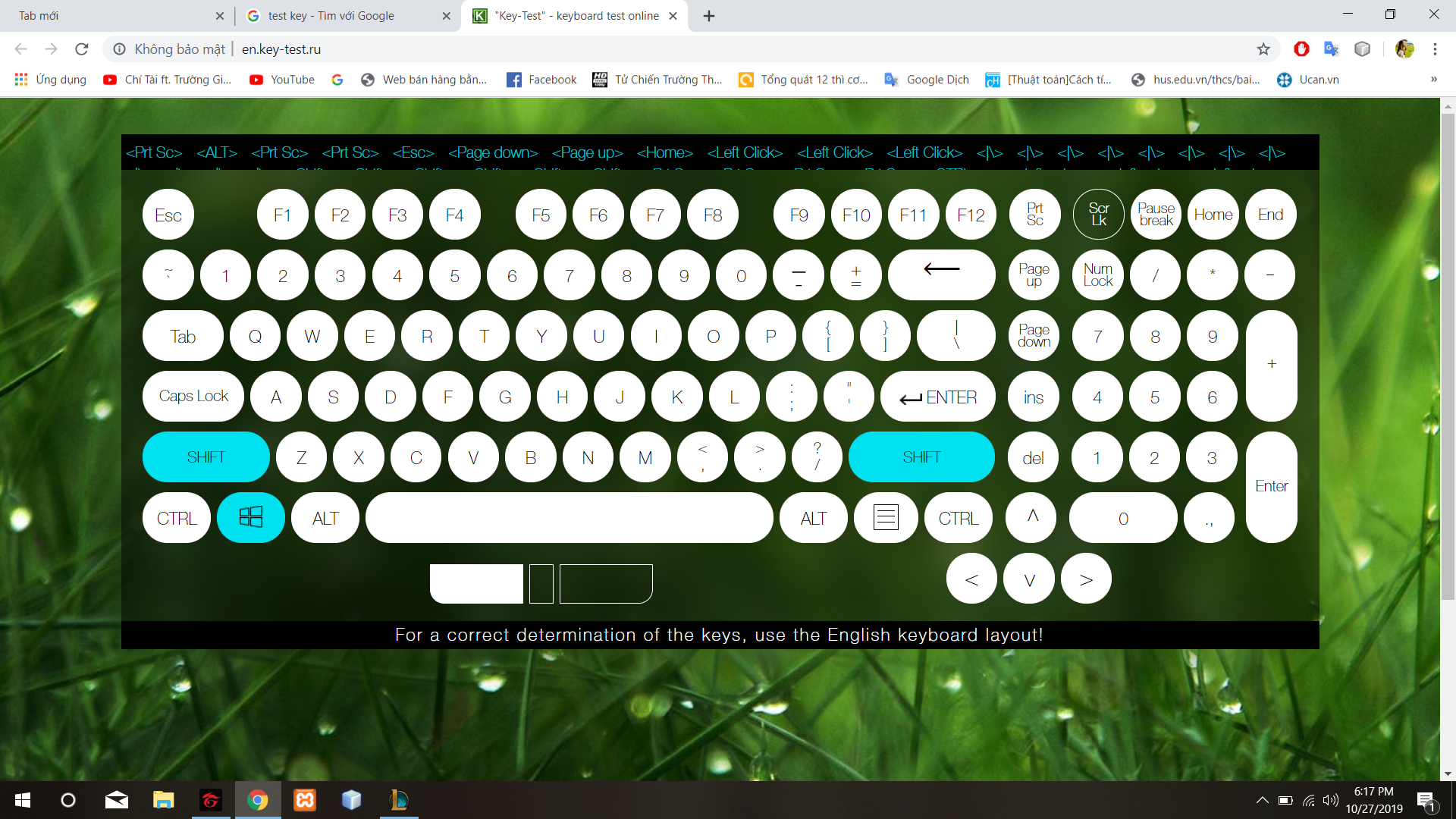The image size is (1456, 819).
Task: Open Chrome from the Windows taskbar
Action: coord(257,800)
